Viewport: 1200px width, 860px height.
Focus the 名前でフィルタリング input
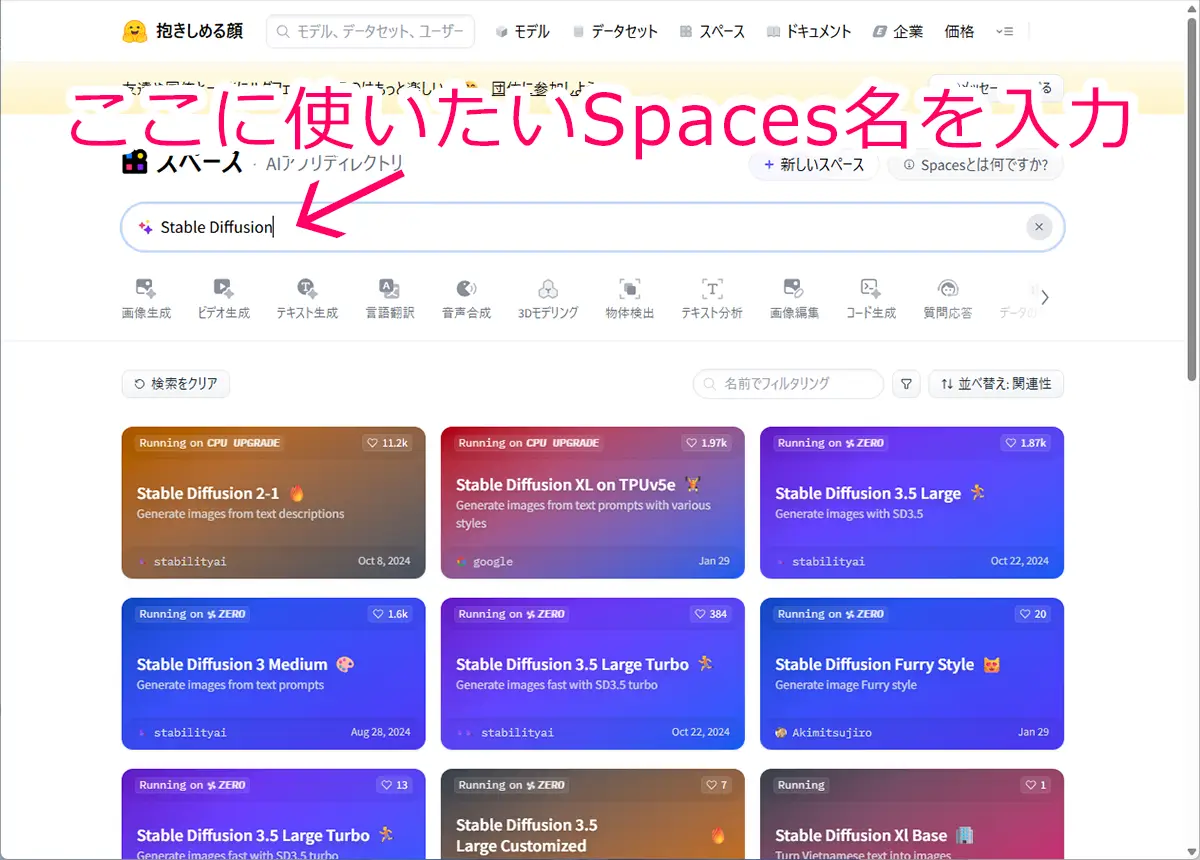point(788,384)
